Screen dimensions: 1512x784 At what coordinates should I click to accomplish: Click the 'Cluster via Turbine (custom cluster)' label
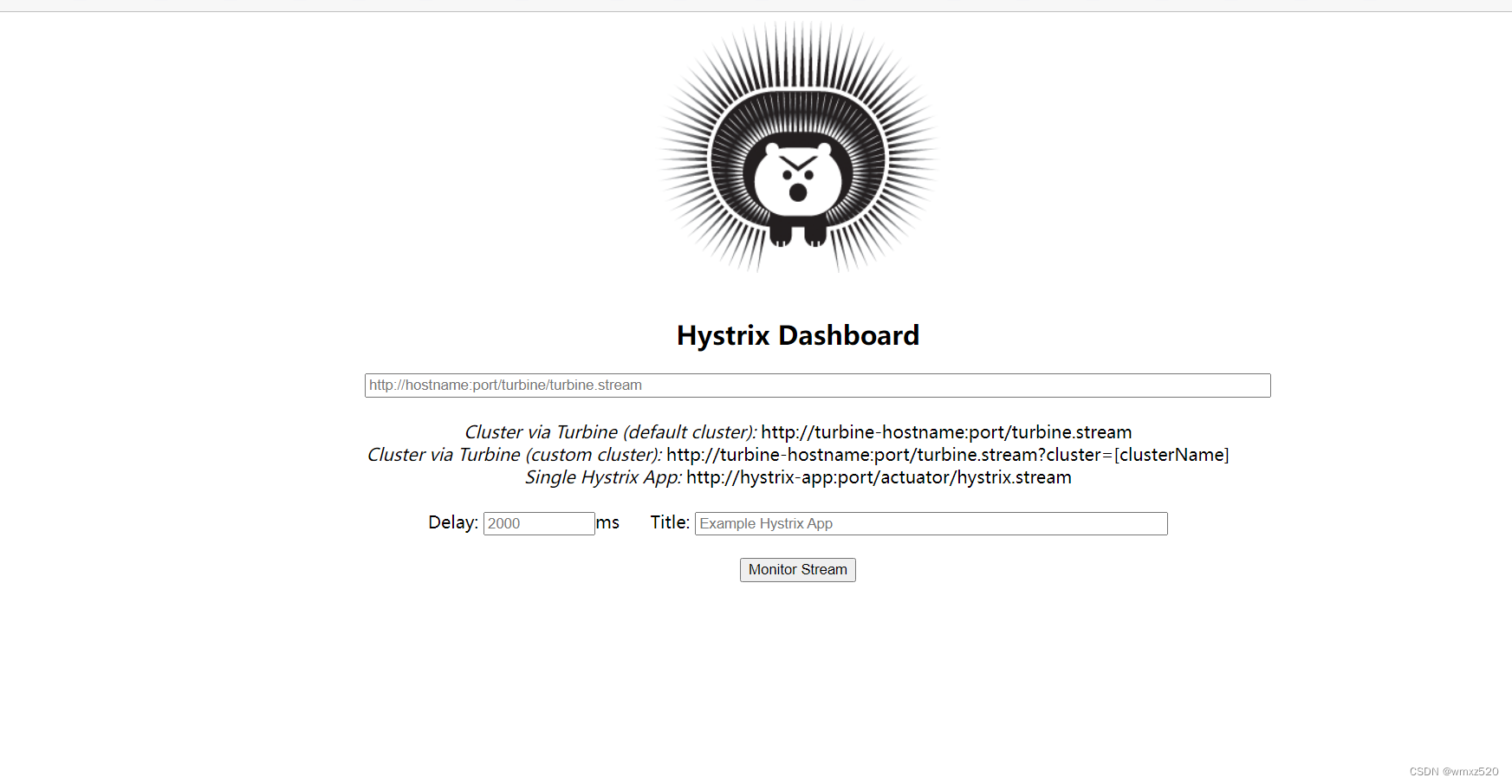point(515,455)
